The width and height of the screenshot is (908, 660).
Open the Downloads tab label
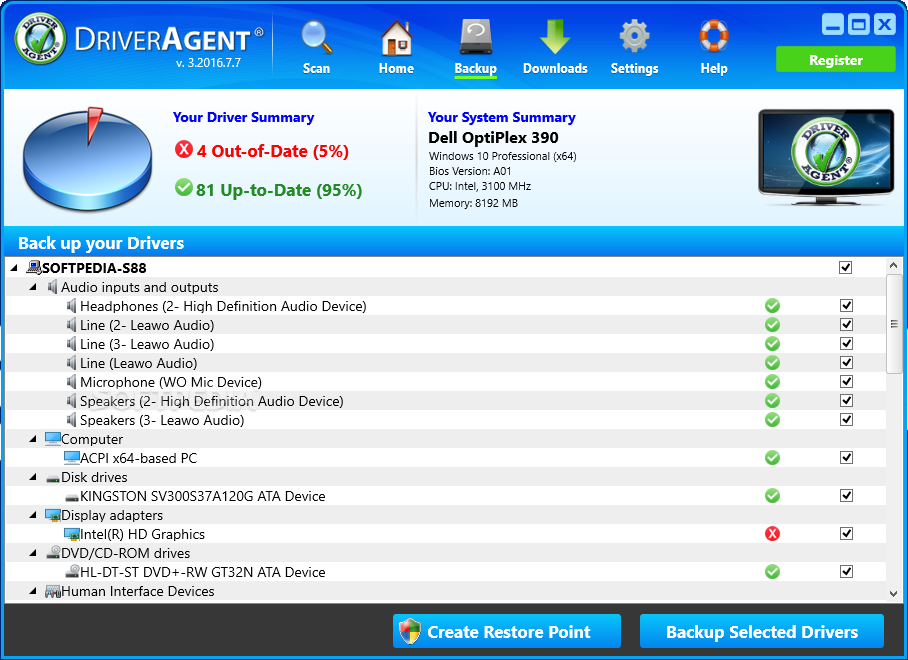point(555,68)
